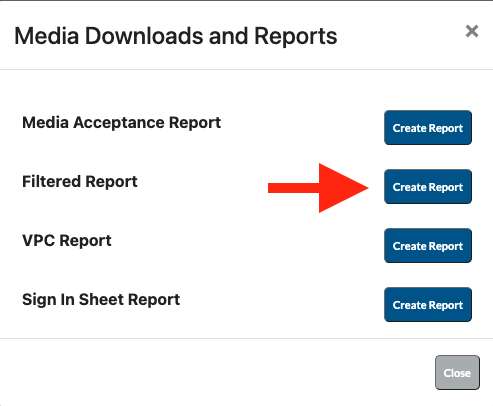Image resolution: width=493 pixels, height=406 pixels.
Task: Click the 'Media Acceptance Report' label
Action: 121,123
